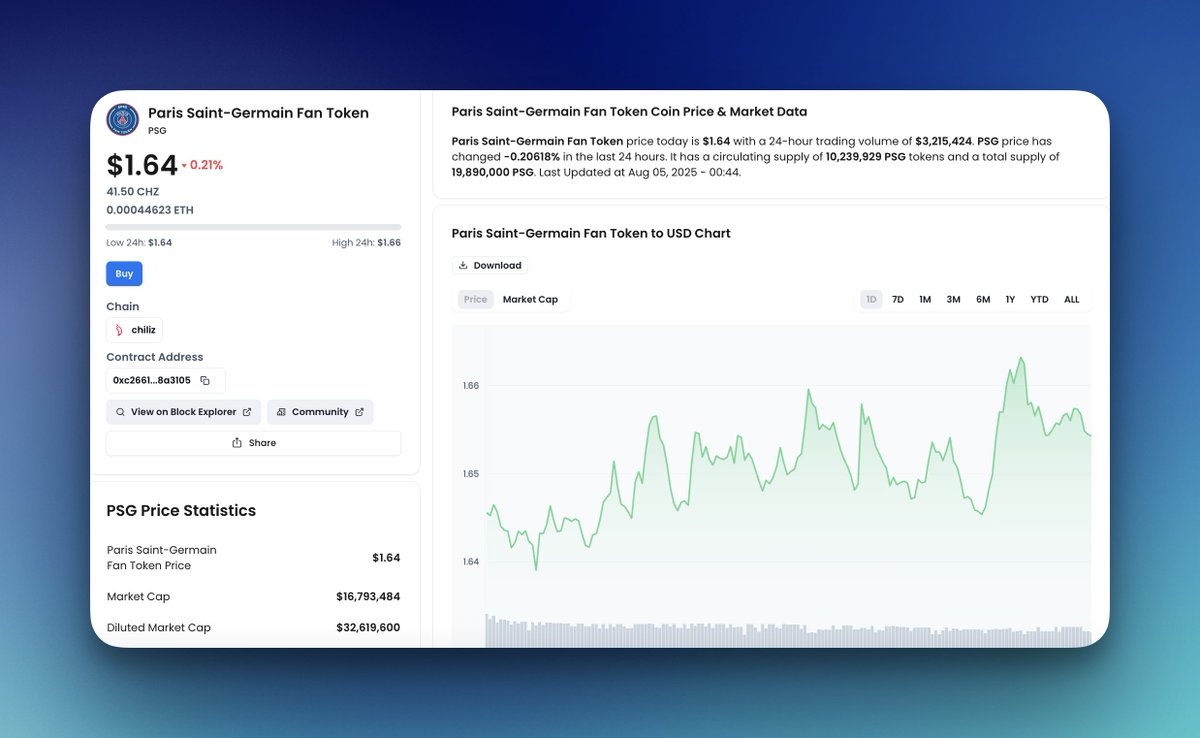The height and width of the screenshot is (738, 1200).
Task: Select the 1Y time range
Action: pyautogui.click(x=1010, y=300)
